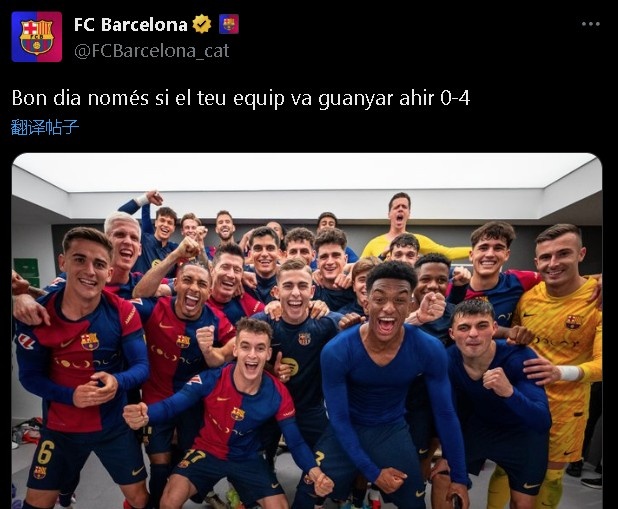Click the number 6 on player's shorts
618x509 pixels.
tap(45, 452)
